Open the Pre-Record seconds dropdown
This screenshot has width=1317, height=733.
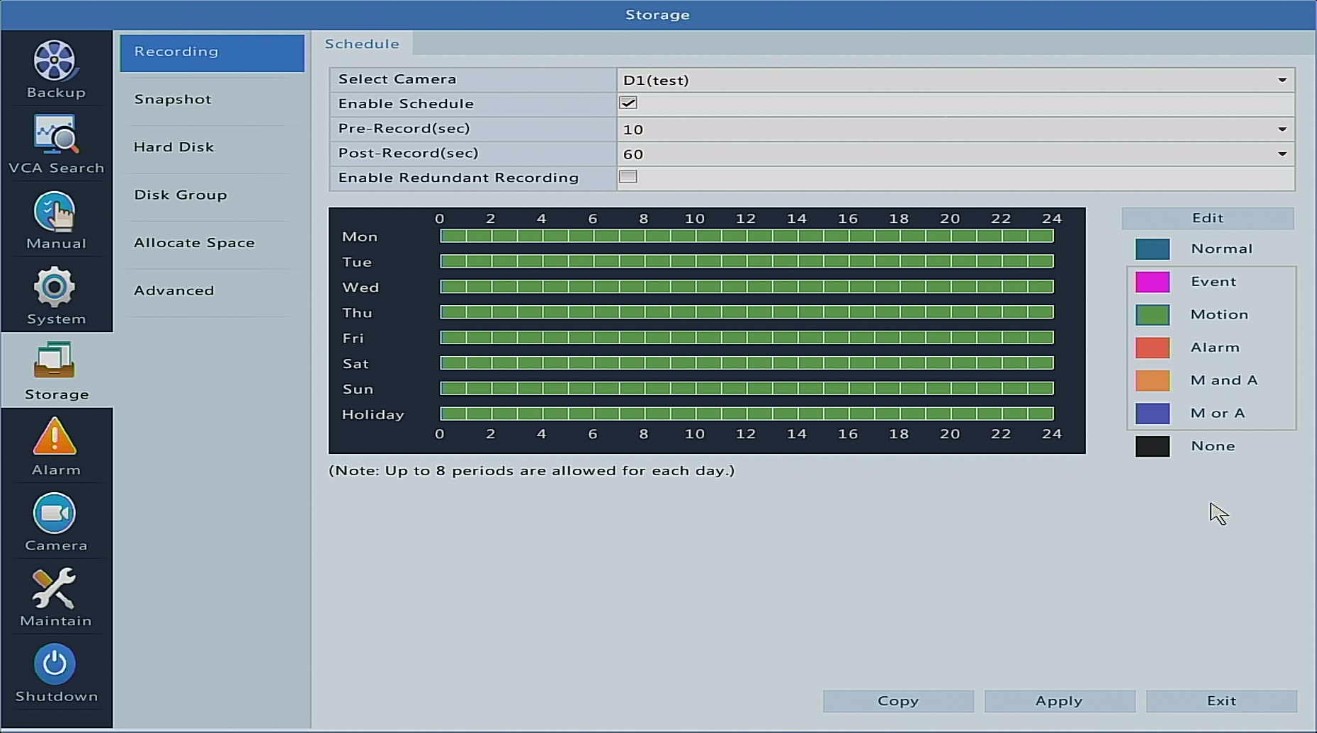click(1281, 129)
